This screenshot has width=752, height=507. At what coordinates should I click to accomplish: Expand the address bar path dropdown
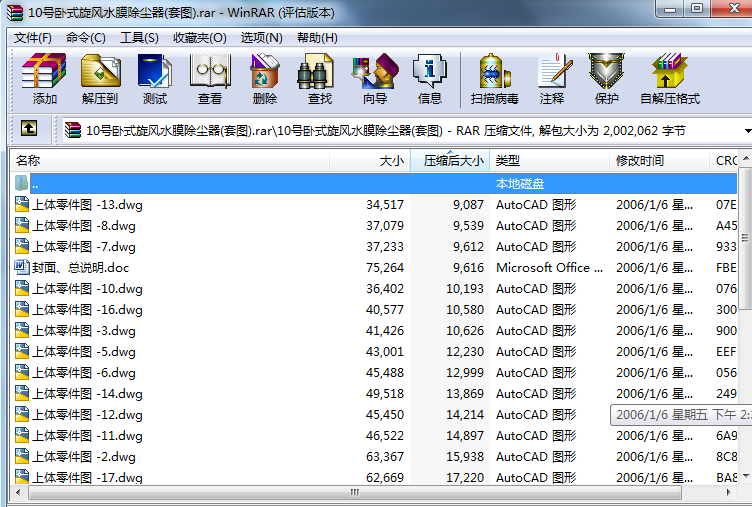click(747, 131)
